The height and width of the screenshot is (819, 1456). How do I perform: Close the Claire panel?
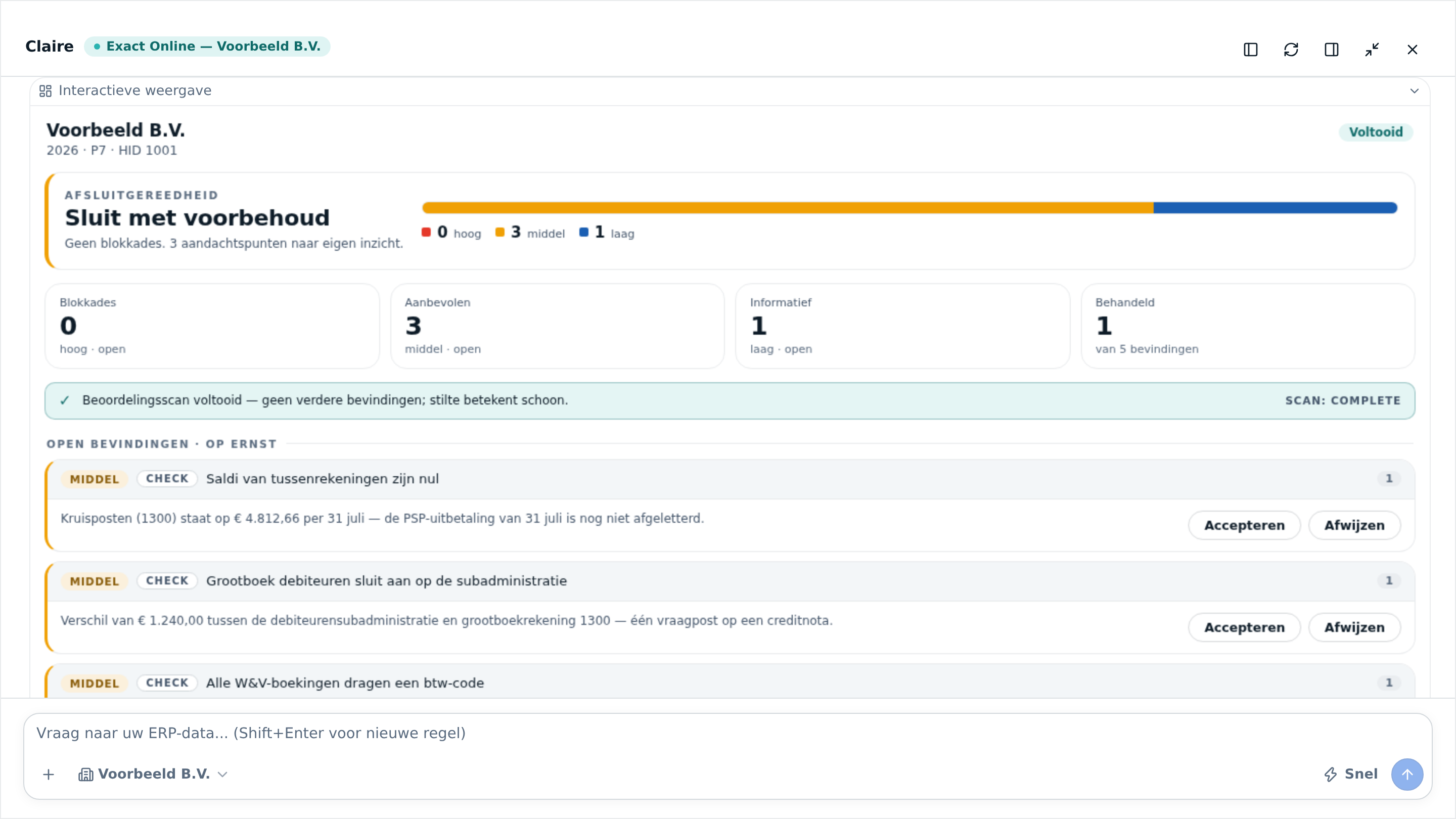click(1412, 50)
